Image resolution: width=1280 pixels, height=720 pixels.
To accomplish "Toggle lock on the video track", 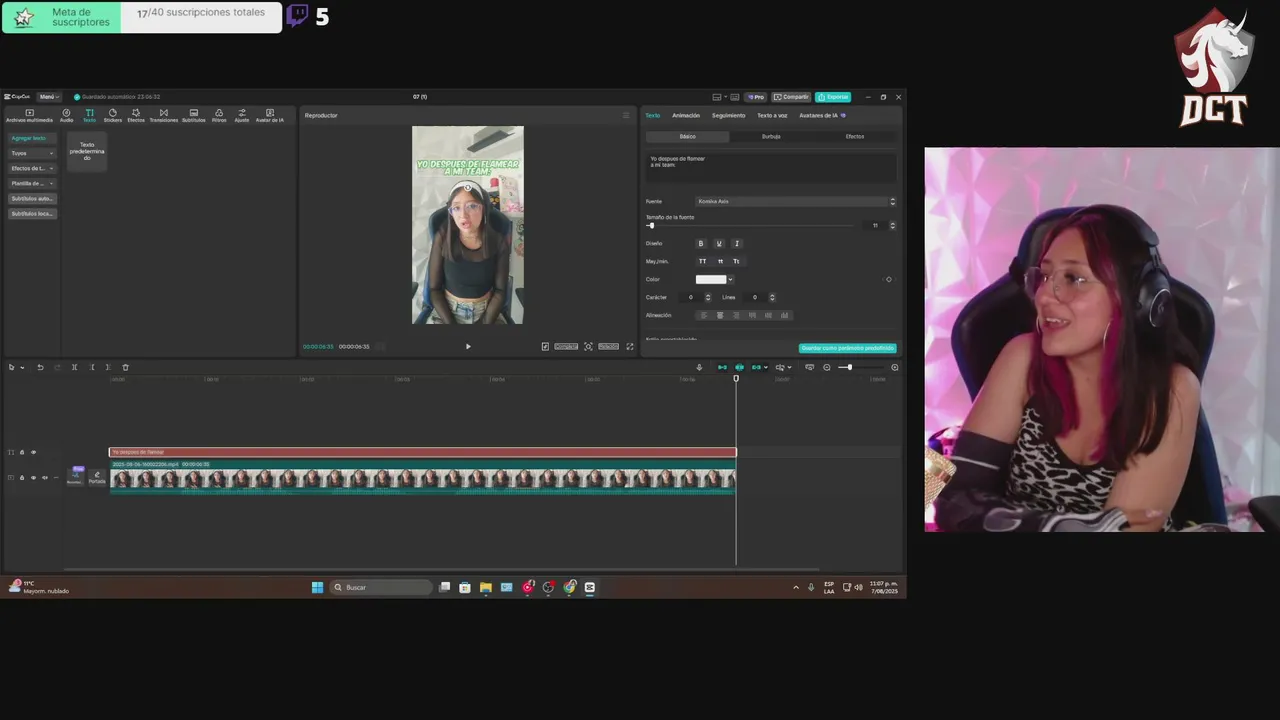I will (22, 478).
